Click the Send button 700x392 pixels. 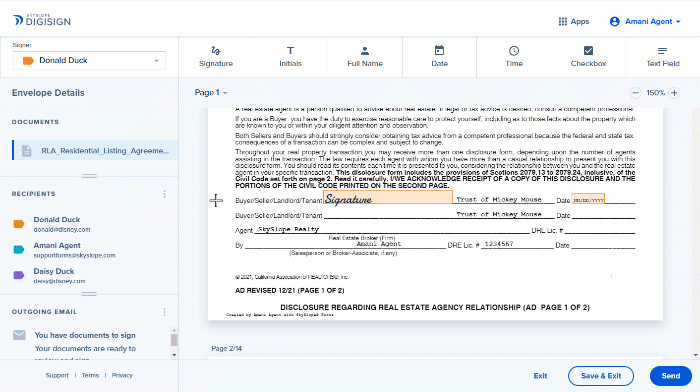671,376
